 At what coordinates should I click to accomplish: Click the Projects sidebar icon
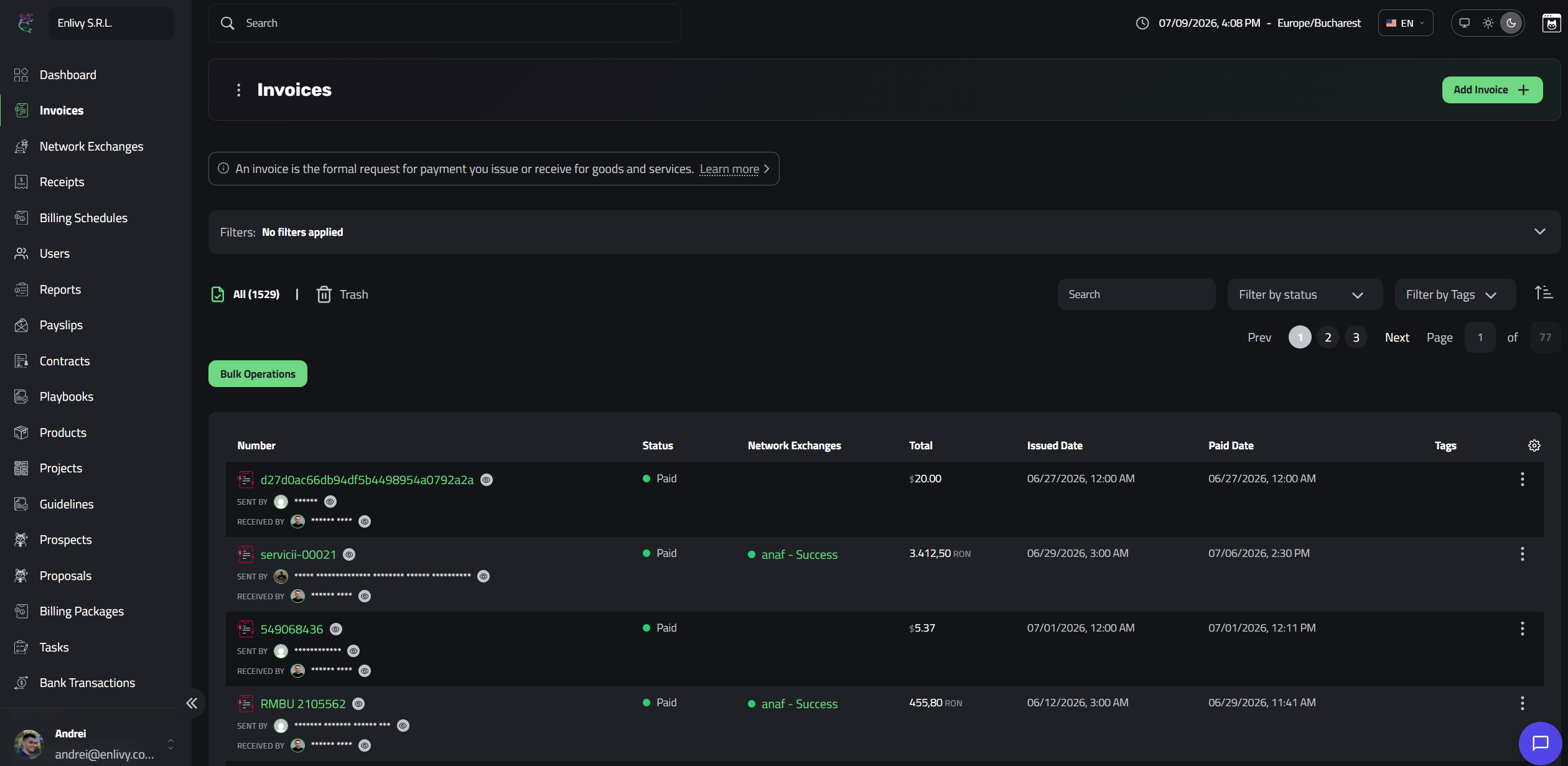[x=21, y=468]
